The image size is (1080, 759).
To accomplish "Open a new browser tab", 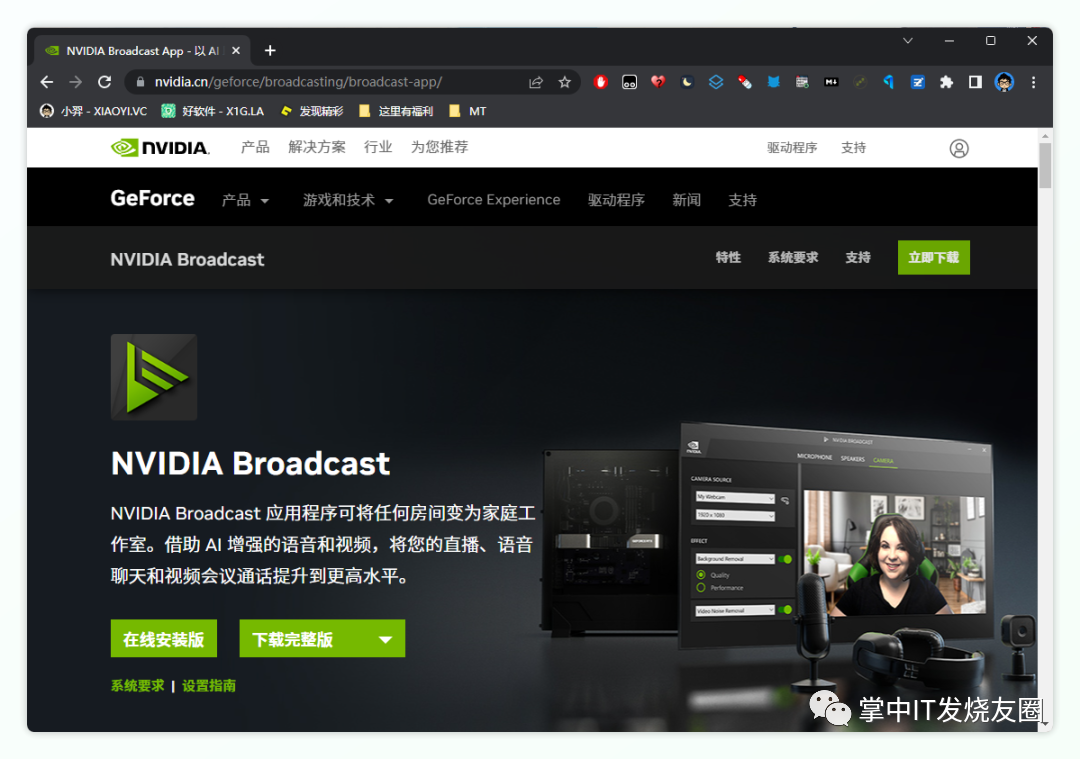I will (270, 50).
